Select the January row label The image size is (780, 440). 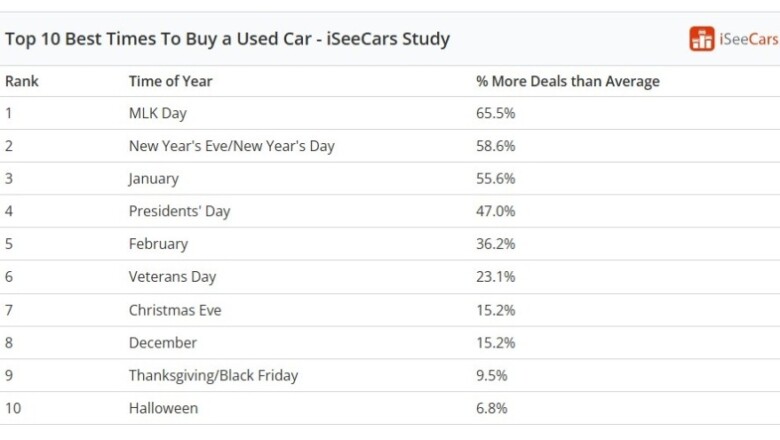154,179
